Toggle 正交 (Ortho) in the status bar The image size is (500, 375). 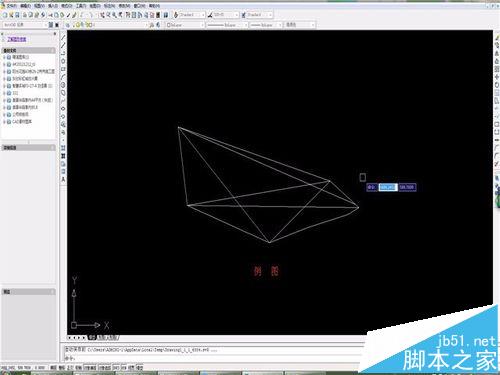click(70, 368)
